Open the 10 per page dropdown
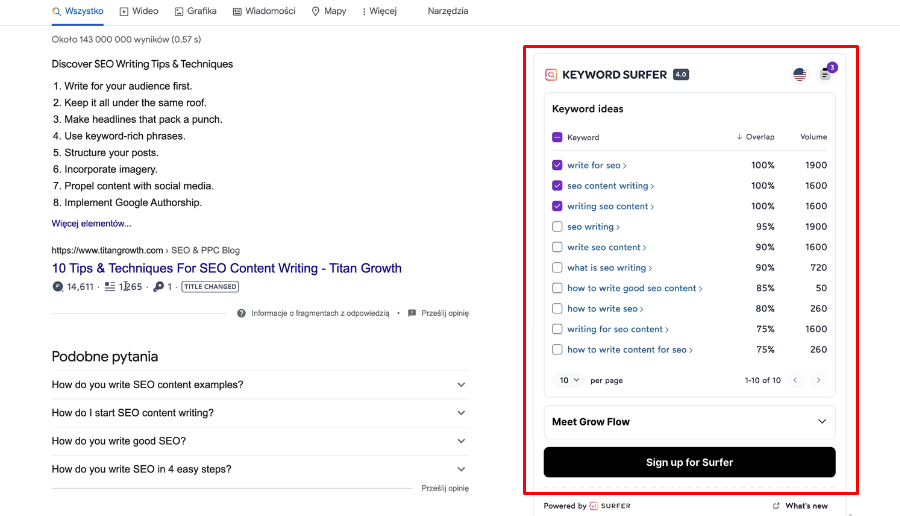Screen dimensions: 900x516 click(569, 380)
